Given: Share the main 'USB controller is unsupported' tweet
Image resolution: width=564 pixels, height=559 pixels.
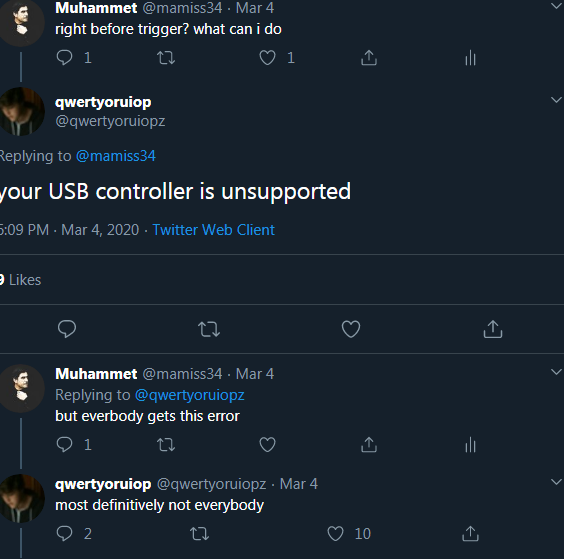Looking at the screenshot, I should pos(493,329).
